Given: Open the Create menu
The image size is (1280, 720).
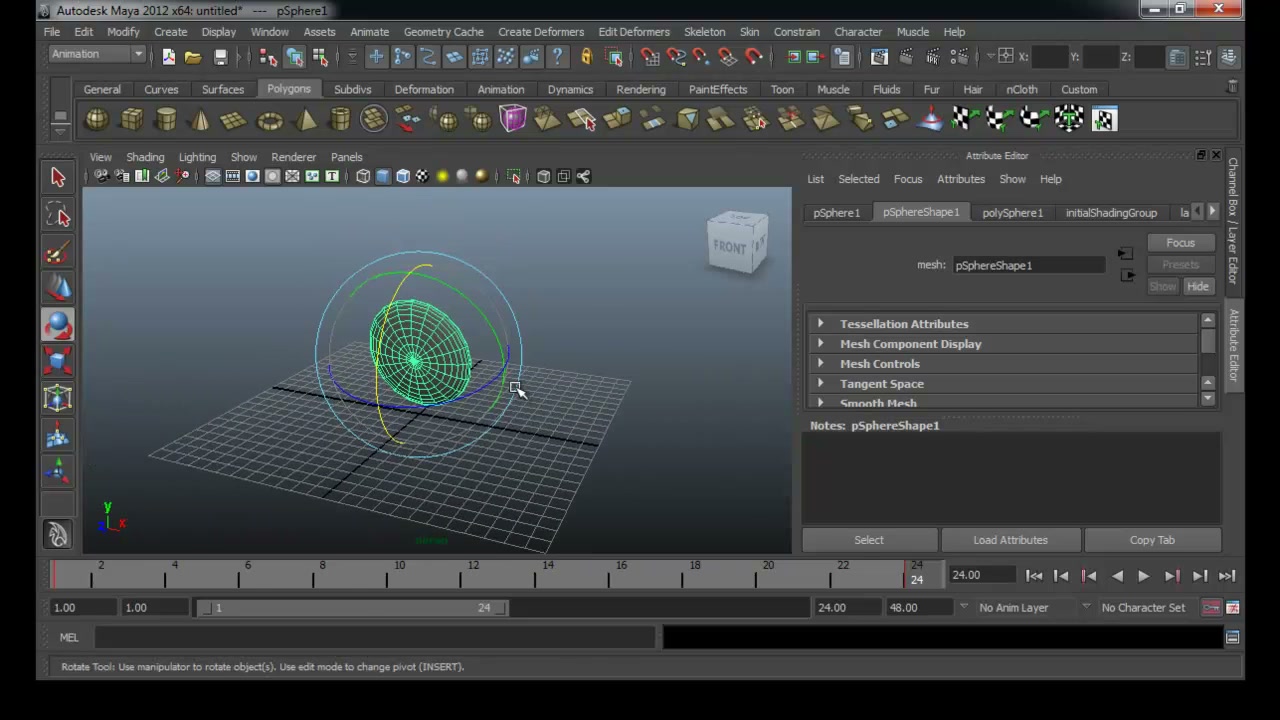Looking at the screenshot, I should point(171,32).
